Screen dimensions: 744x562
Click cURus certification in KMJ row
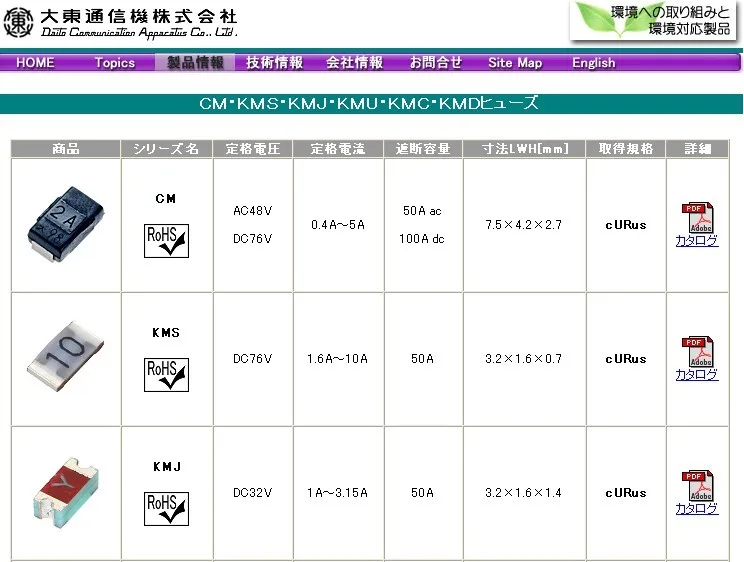(x=626, y=493)
